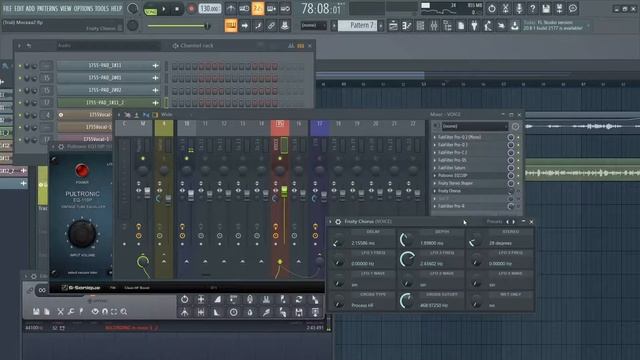This screenshot has height=360, width=640.
Task: Toggle the note/clip grouping link icon
Action: pyautogui.click(x=271, y=26)
